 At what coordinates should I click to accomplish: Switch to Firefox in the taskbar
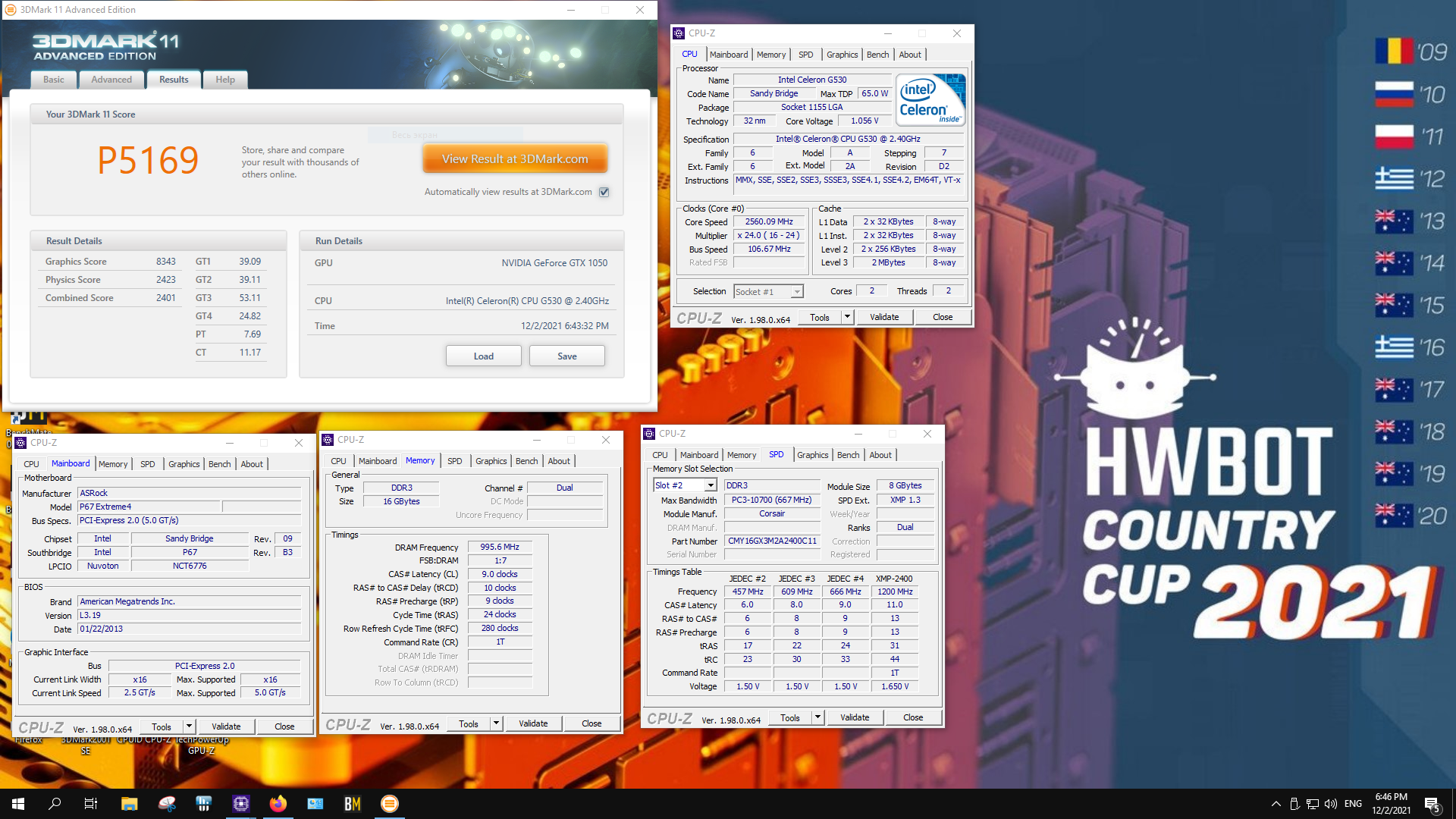(278, 804)
